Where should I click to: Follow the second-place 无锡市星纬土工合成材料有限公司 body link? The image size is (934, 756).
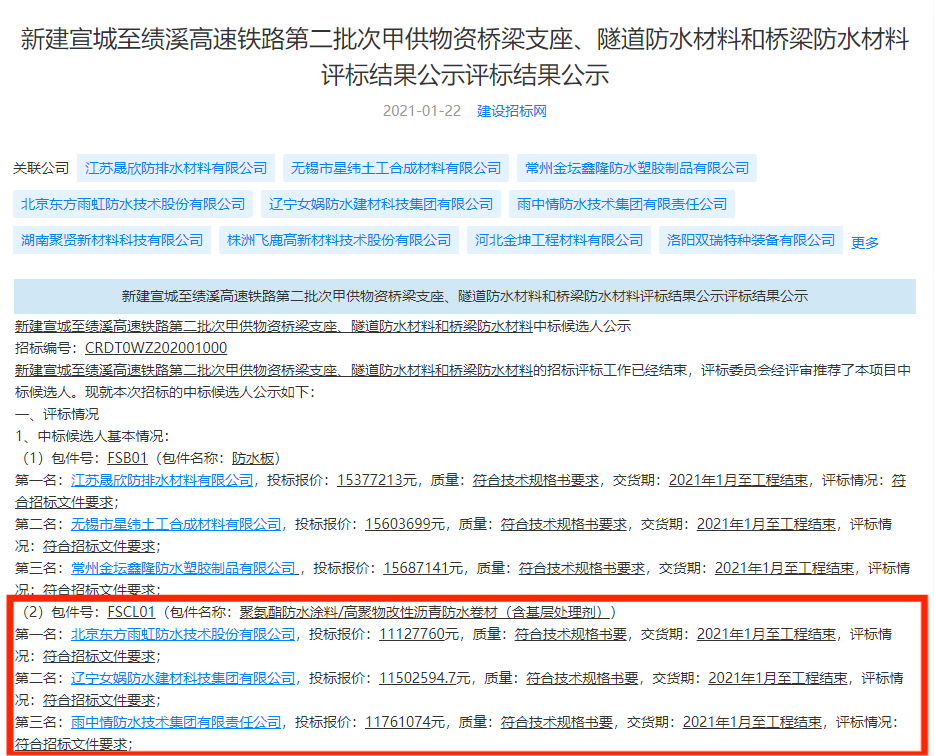click(x=176, y=524)
